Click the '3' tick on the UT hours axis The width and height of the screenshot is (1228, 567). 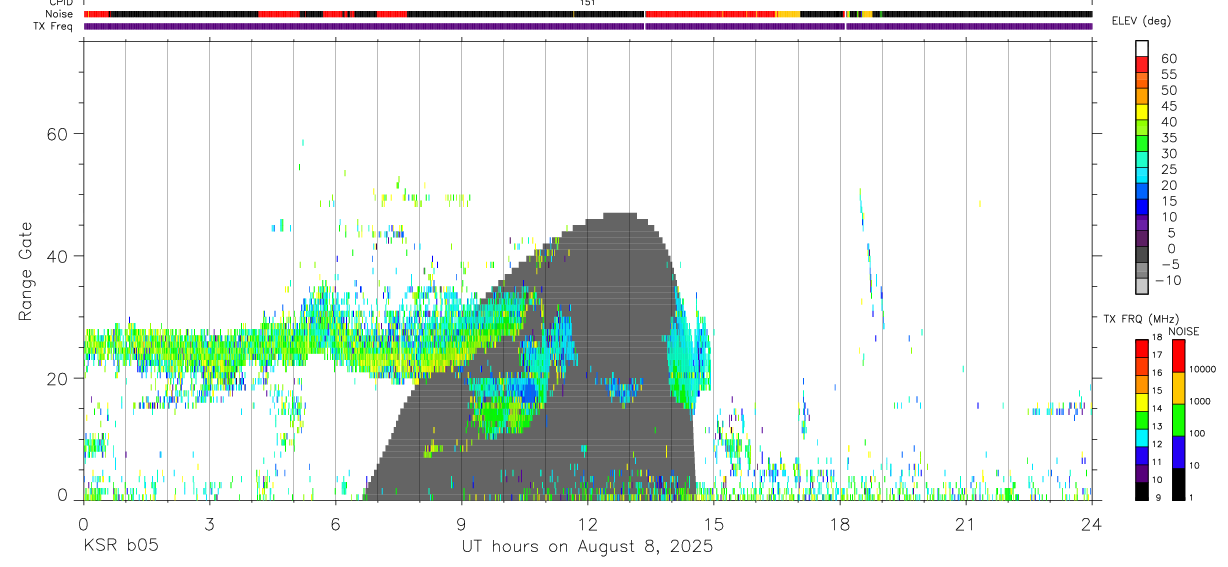209,524
